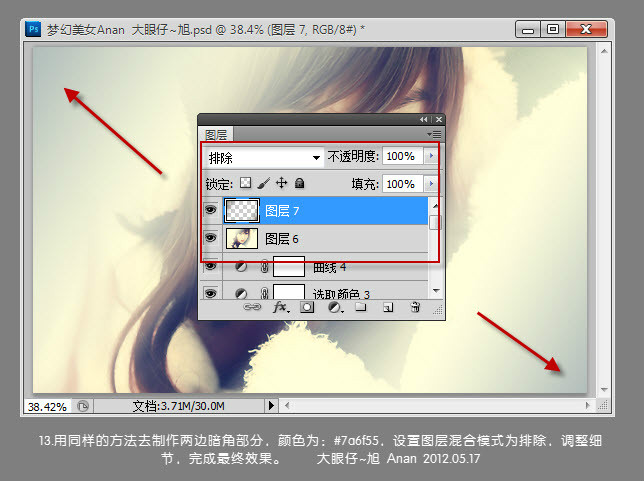Create a new layer group folder
Screen dimensions: 644x481
(360, 309)
